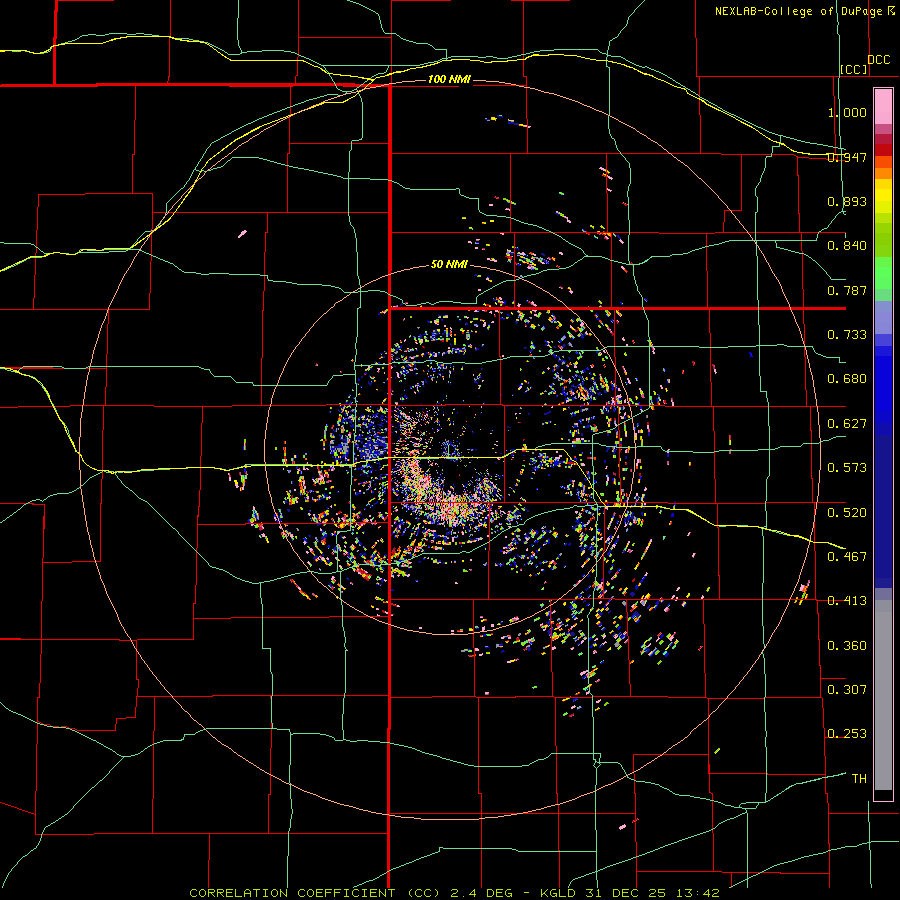Click the 50 NMI range ring label

449,265
